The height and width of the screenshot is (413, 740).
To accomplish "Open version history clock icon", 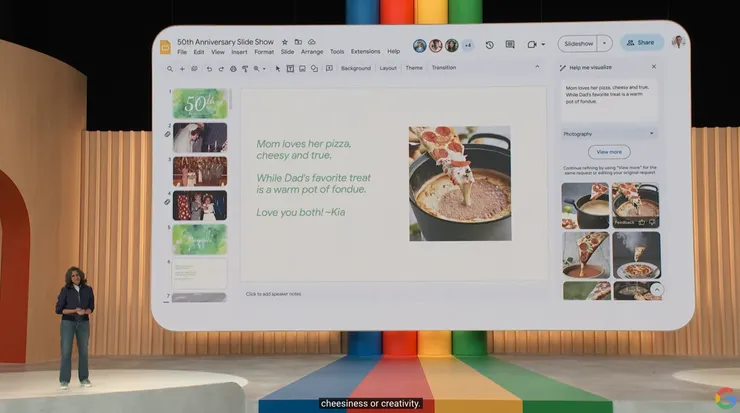I will [x=489, y=45].
